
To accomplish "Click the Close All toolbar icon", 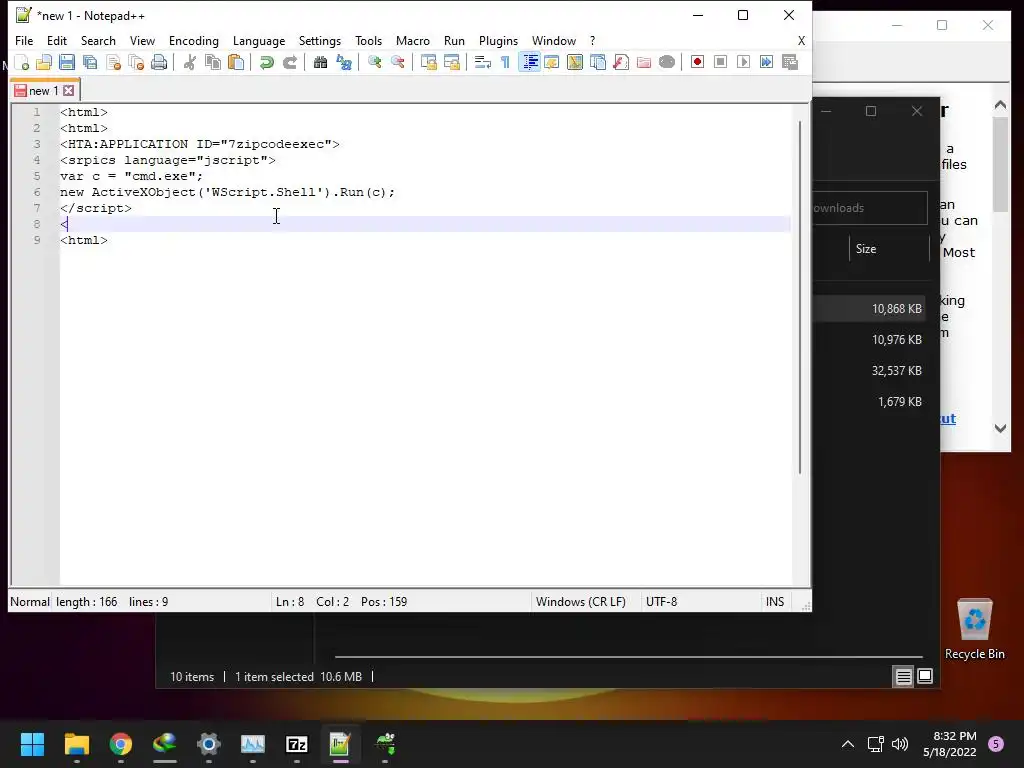I will point(136,62).
